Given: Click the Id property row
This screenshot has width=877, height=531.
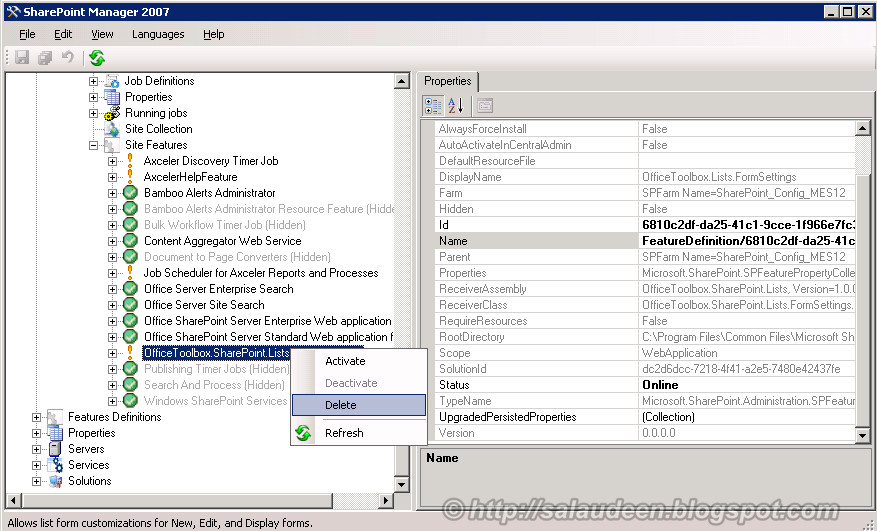Looking at the screenshot, I should pos(645,225).
